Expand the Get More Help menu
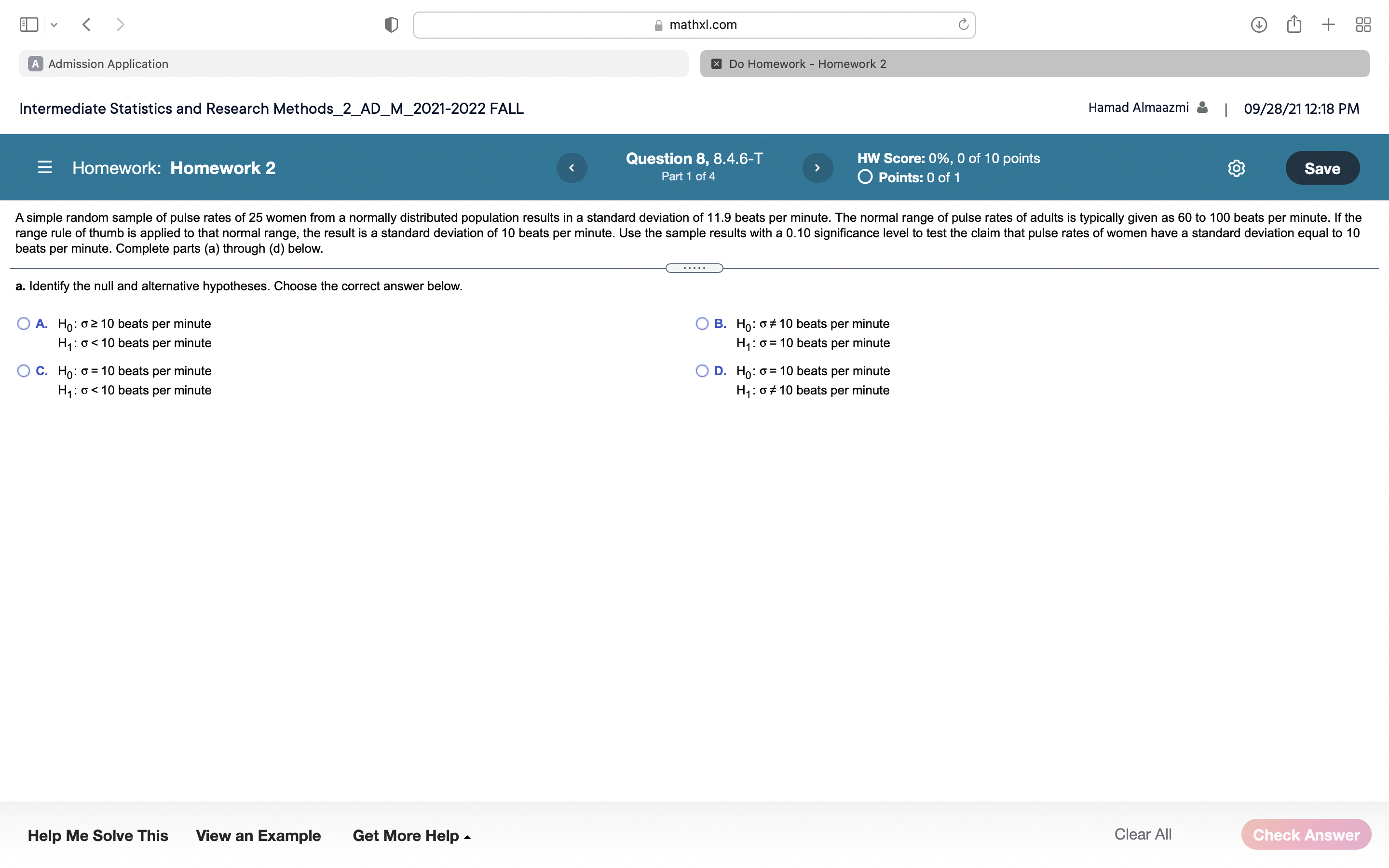The height and width of the screenshot is (868, 1389). coord(411,835)
